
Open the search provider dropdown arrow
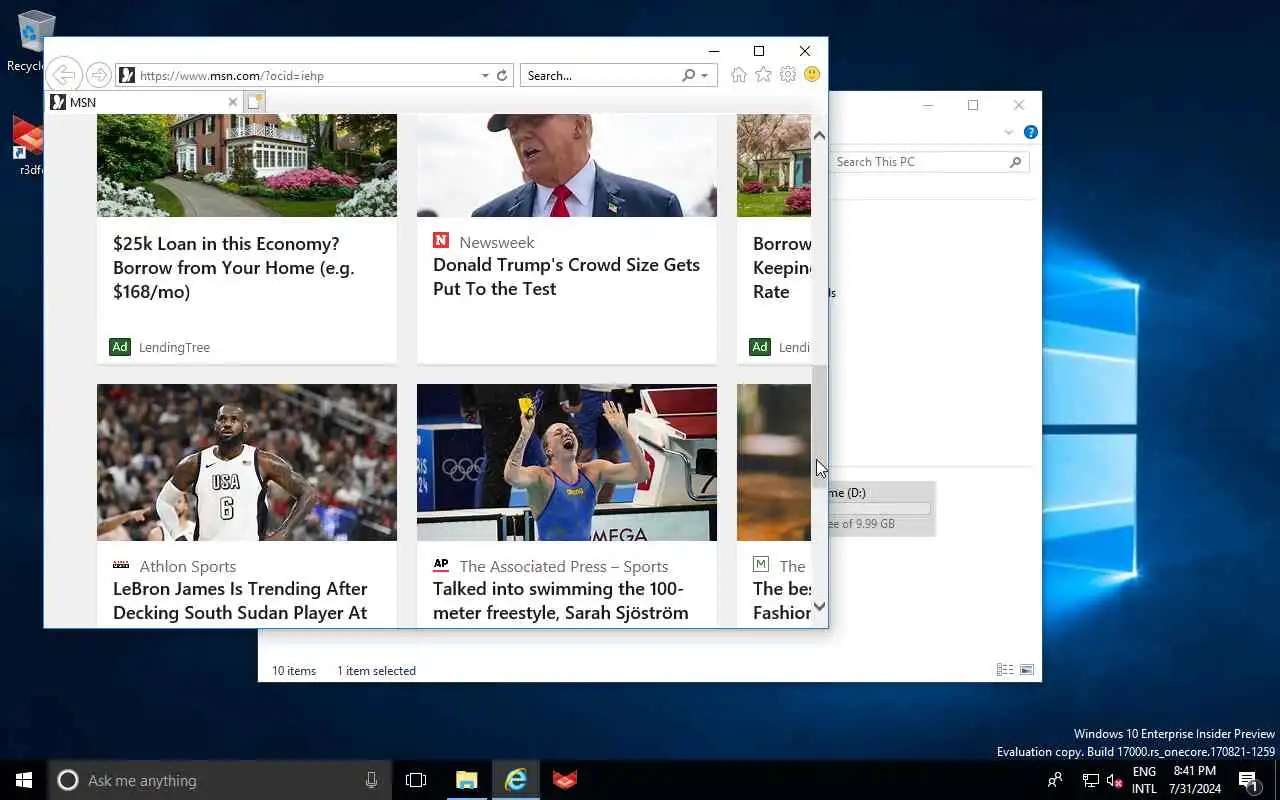tap(705, 76)
